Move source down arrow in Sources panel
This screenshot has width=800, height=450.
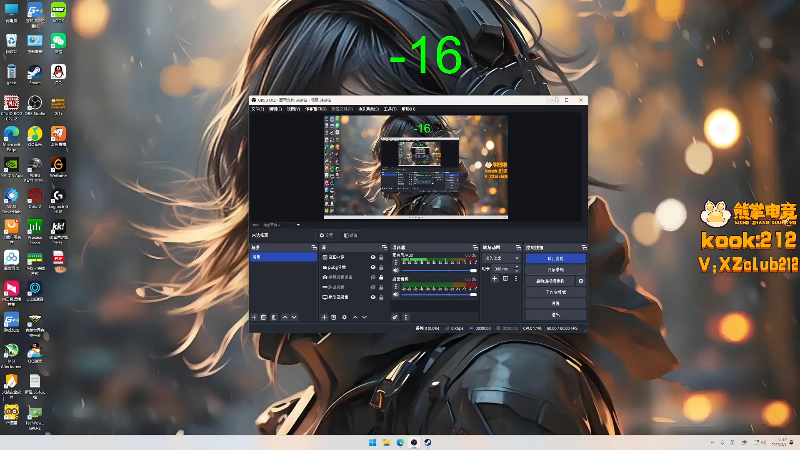point(364,317)
